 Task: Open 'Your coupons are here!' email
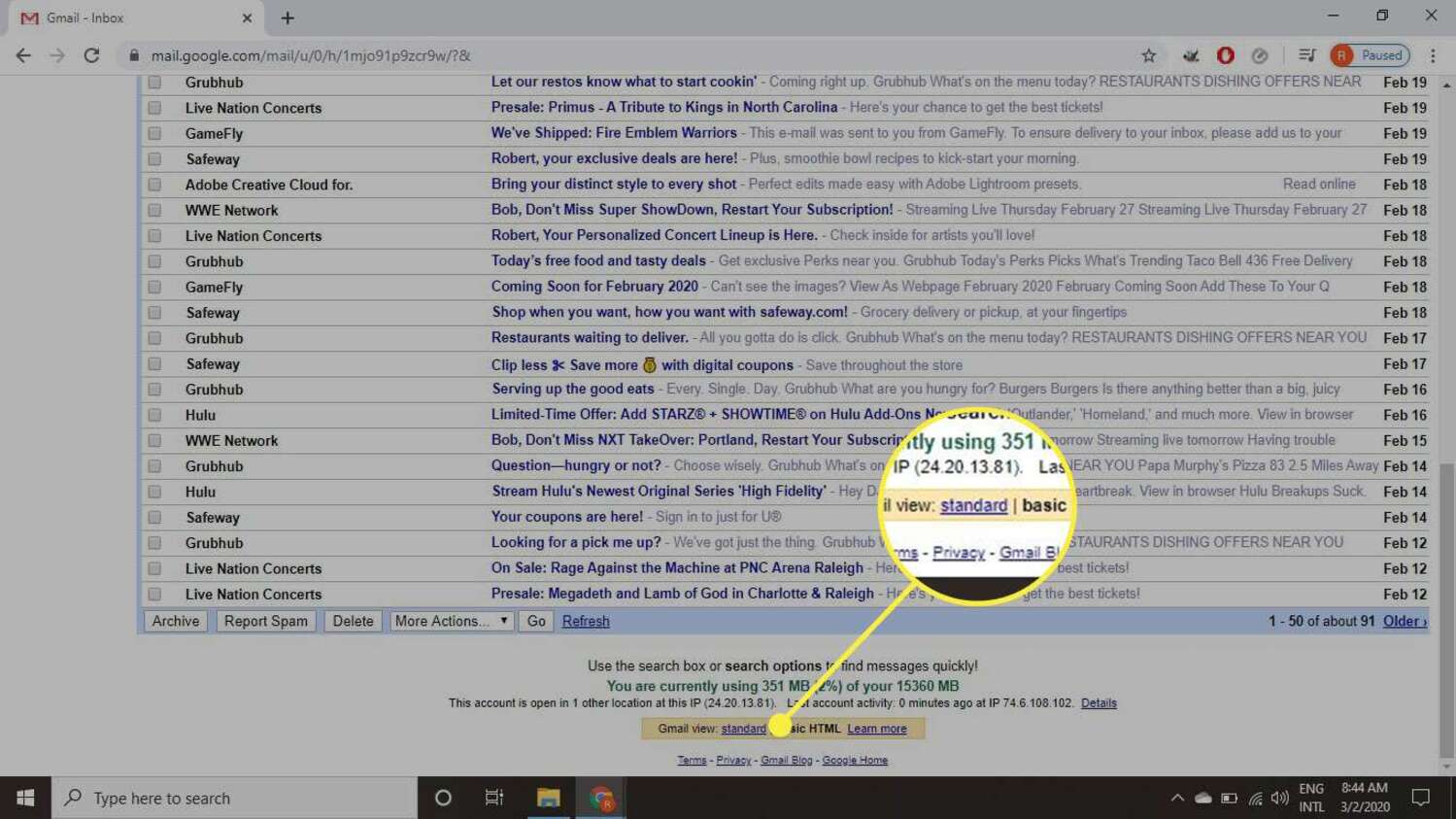(566, 517)
